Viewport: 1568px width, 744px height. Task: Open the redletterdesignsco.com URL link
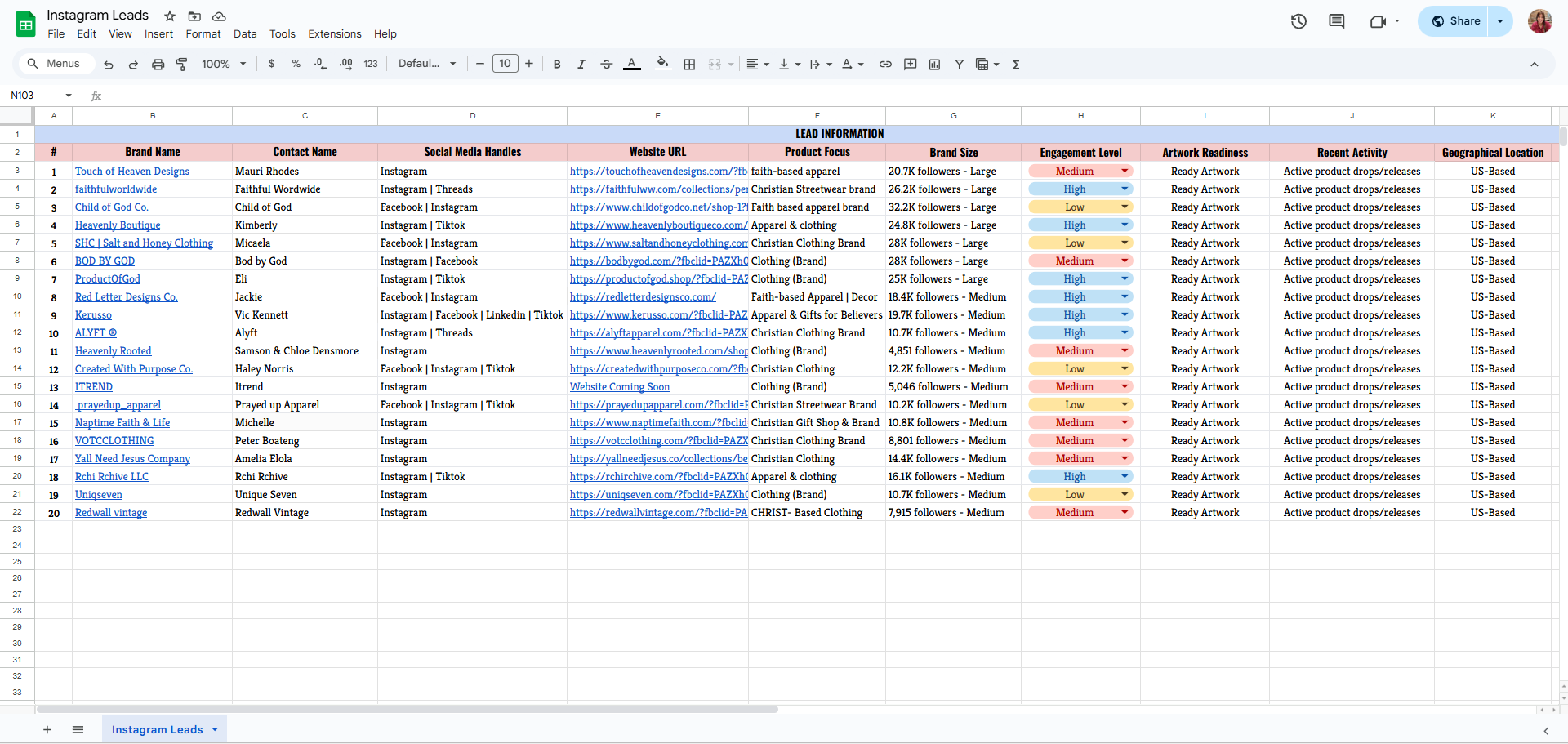coord(643,297)
